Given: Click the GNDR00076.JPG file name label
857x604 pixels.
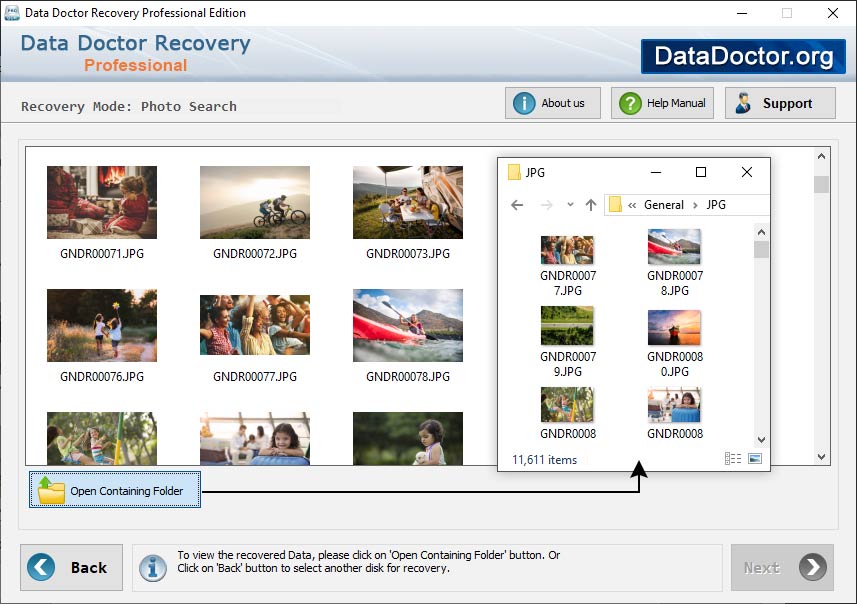Looking at the screenshot, I should [x=102, y=377].
